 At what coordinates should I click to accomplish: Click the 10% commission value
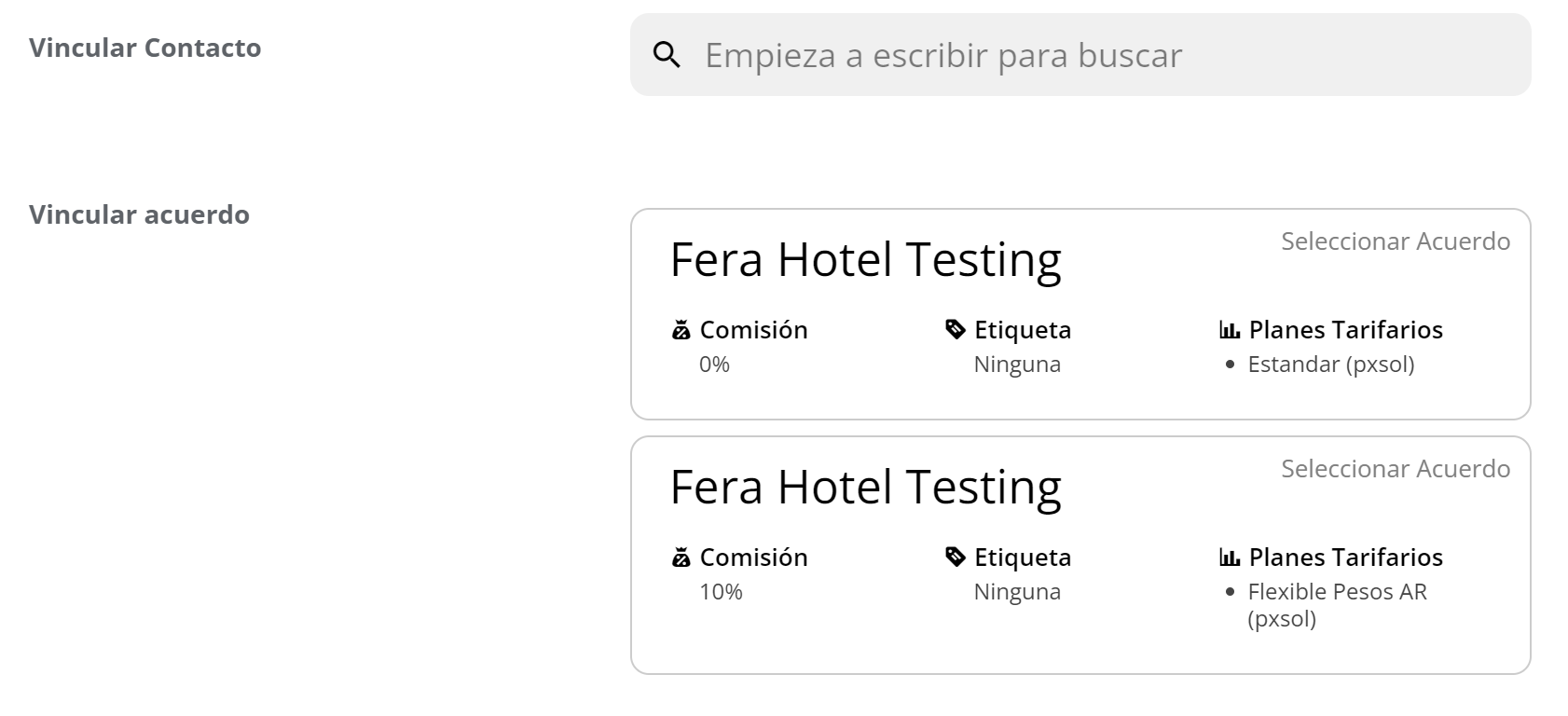coord(721,592)
